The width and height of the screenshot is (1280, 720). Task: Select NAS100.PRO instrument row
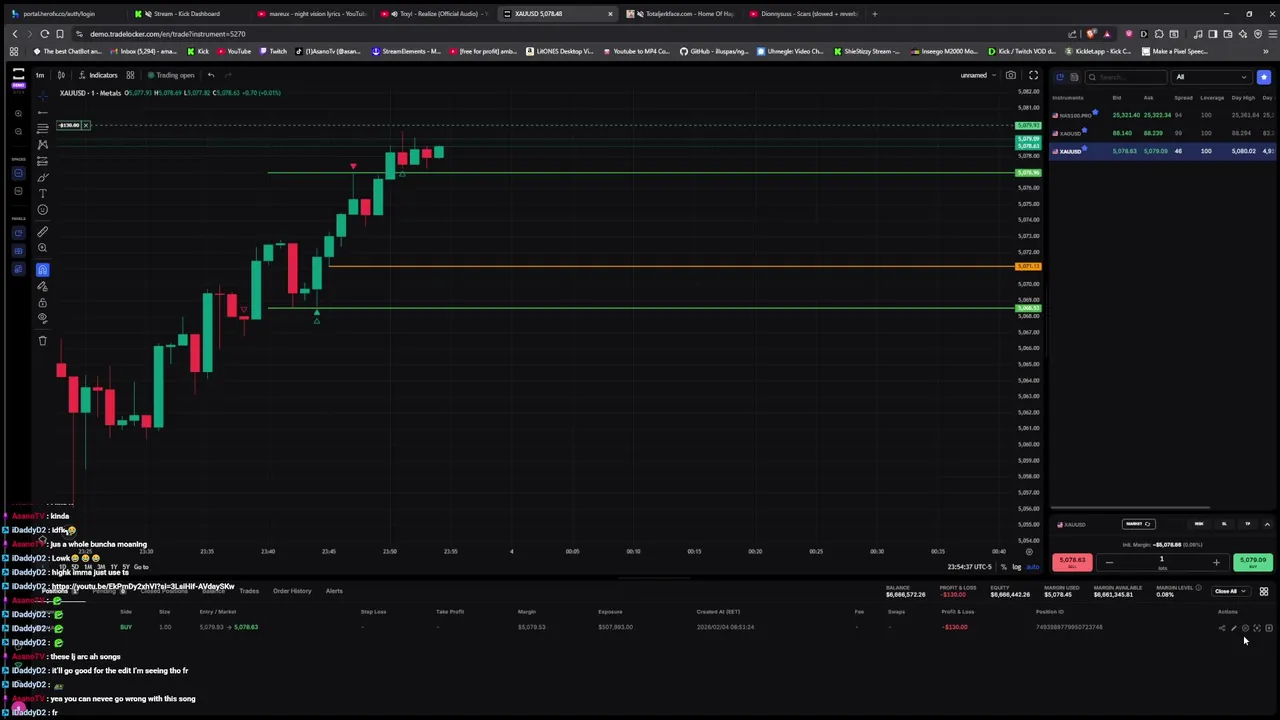(1164, 115)
